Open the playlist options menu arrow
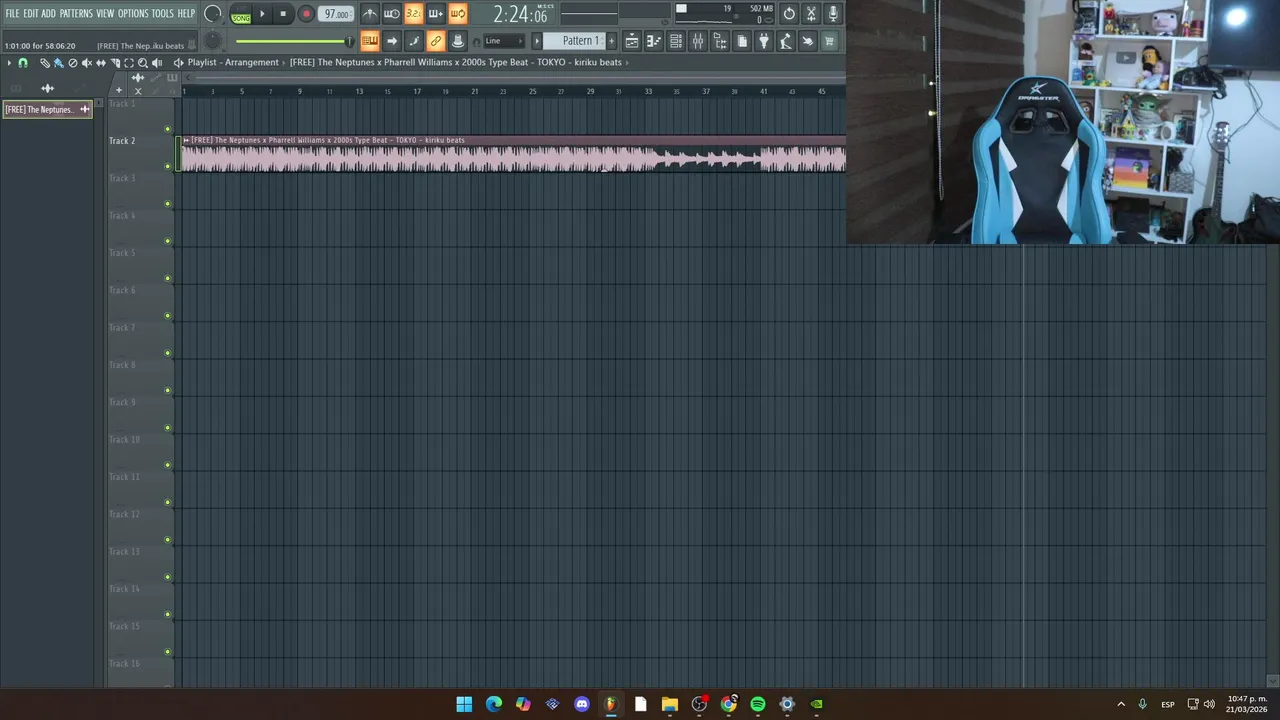 click(x=9, y=63)
